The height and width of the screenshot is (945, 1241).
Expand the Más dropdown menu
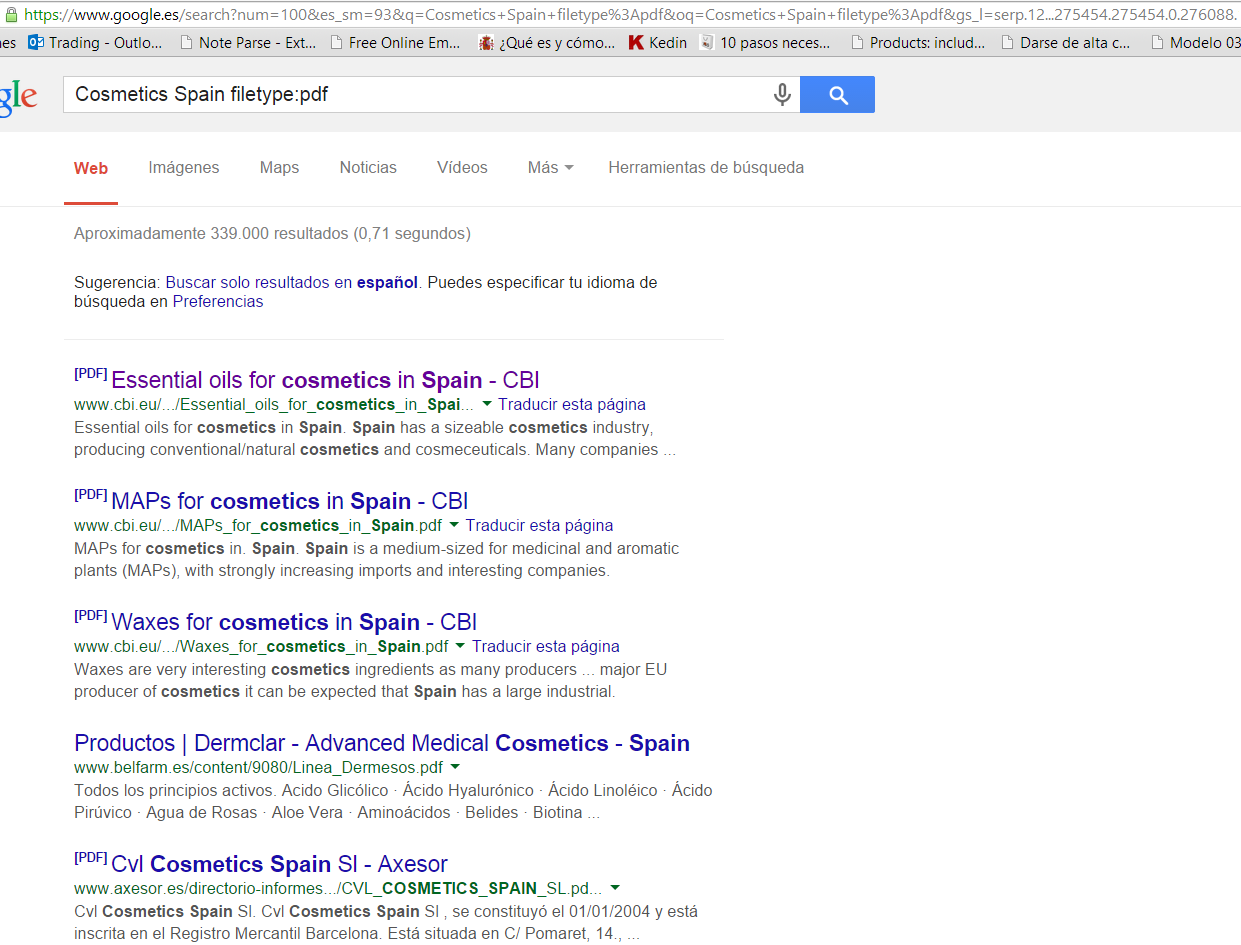pos(550,167)
